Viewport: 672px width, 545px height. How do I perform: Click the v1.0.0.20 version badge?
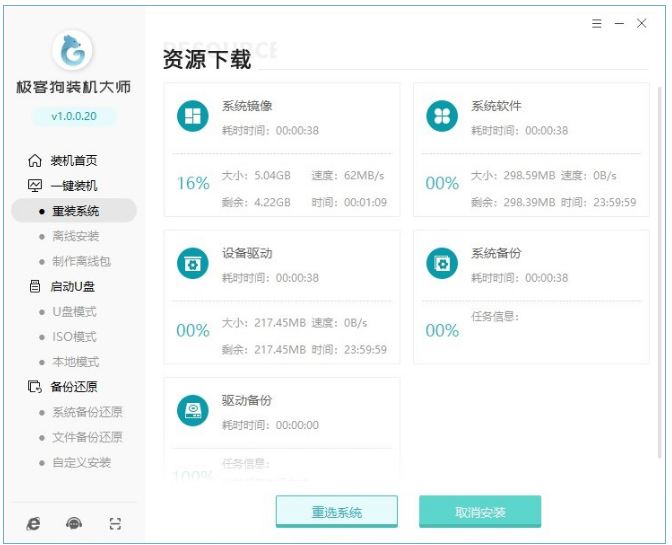tap(74, 117)
